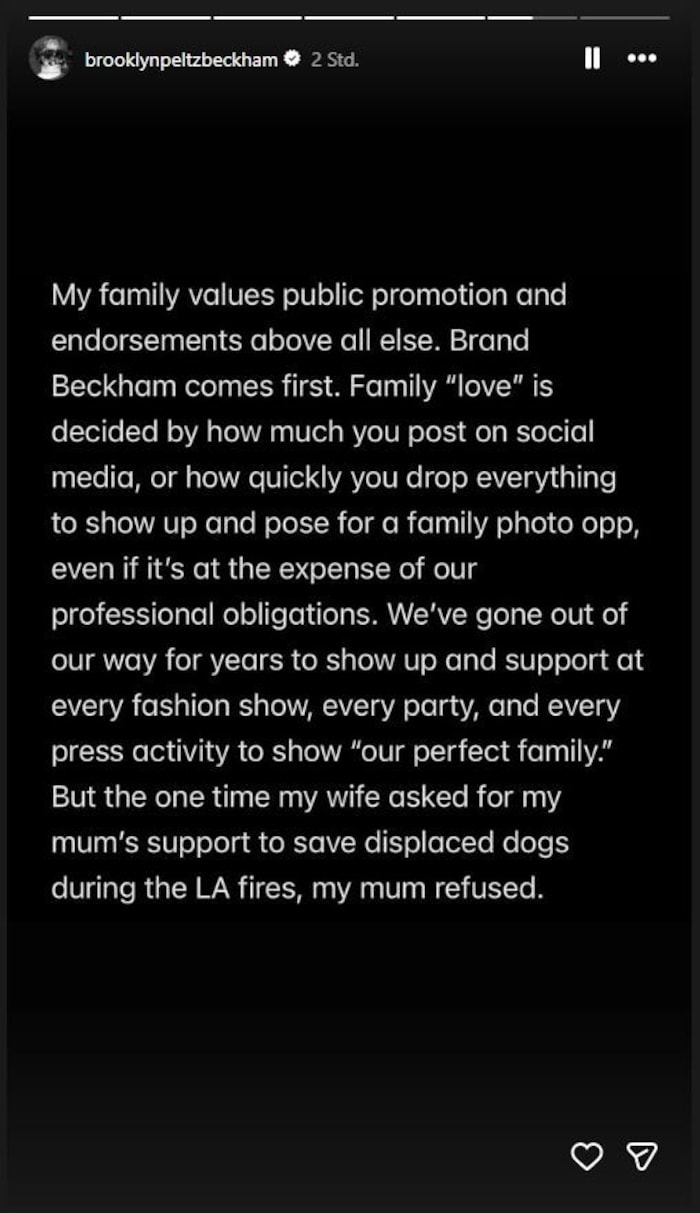Image resolution: width=700 pixels, height=1213 pixels.
Task: Open brooklynpeltzbeckham's profile picture
Action: point(50,59)
